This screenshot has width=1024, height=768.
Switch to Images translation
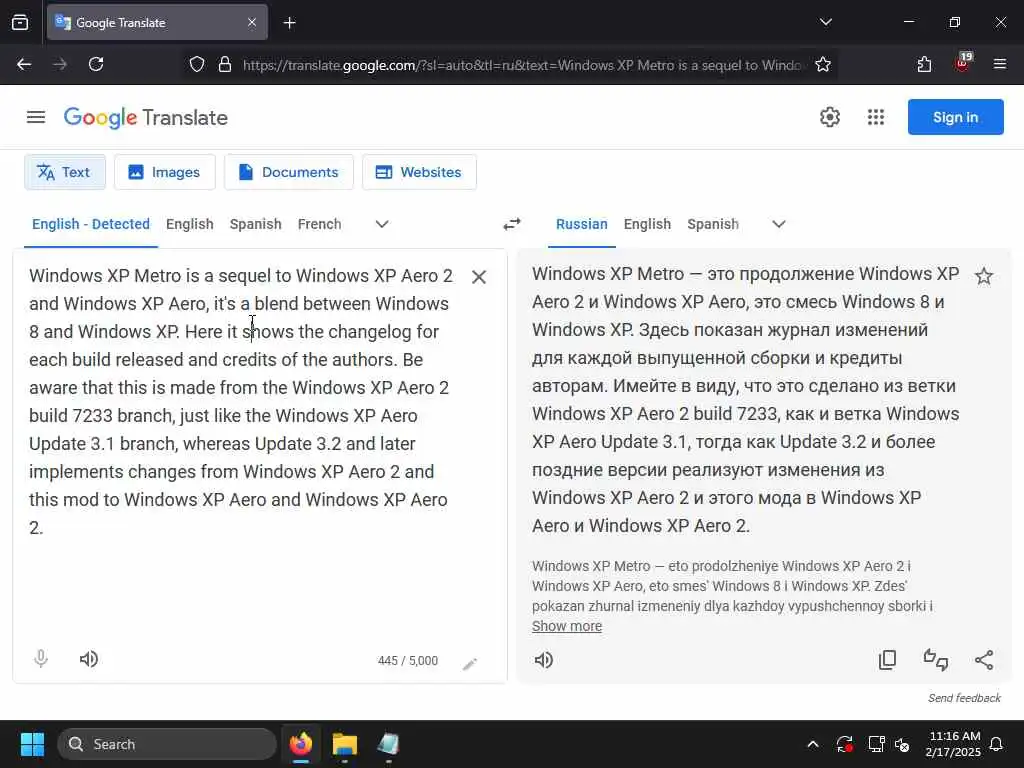coord(165,172)
